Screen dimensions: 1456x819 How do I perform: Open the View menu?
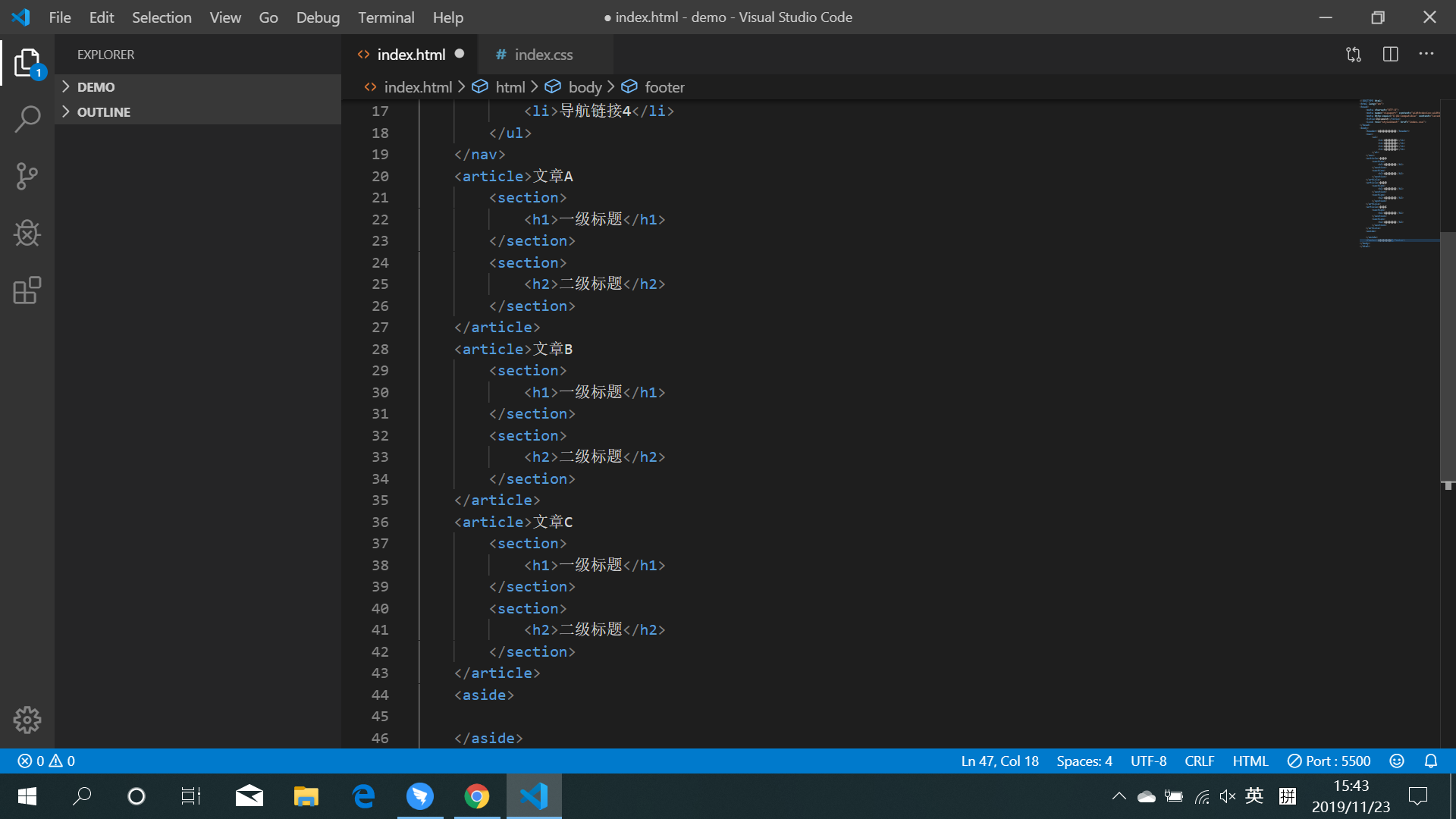pyautogui.click(x=225, y=17)
